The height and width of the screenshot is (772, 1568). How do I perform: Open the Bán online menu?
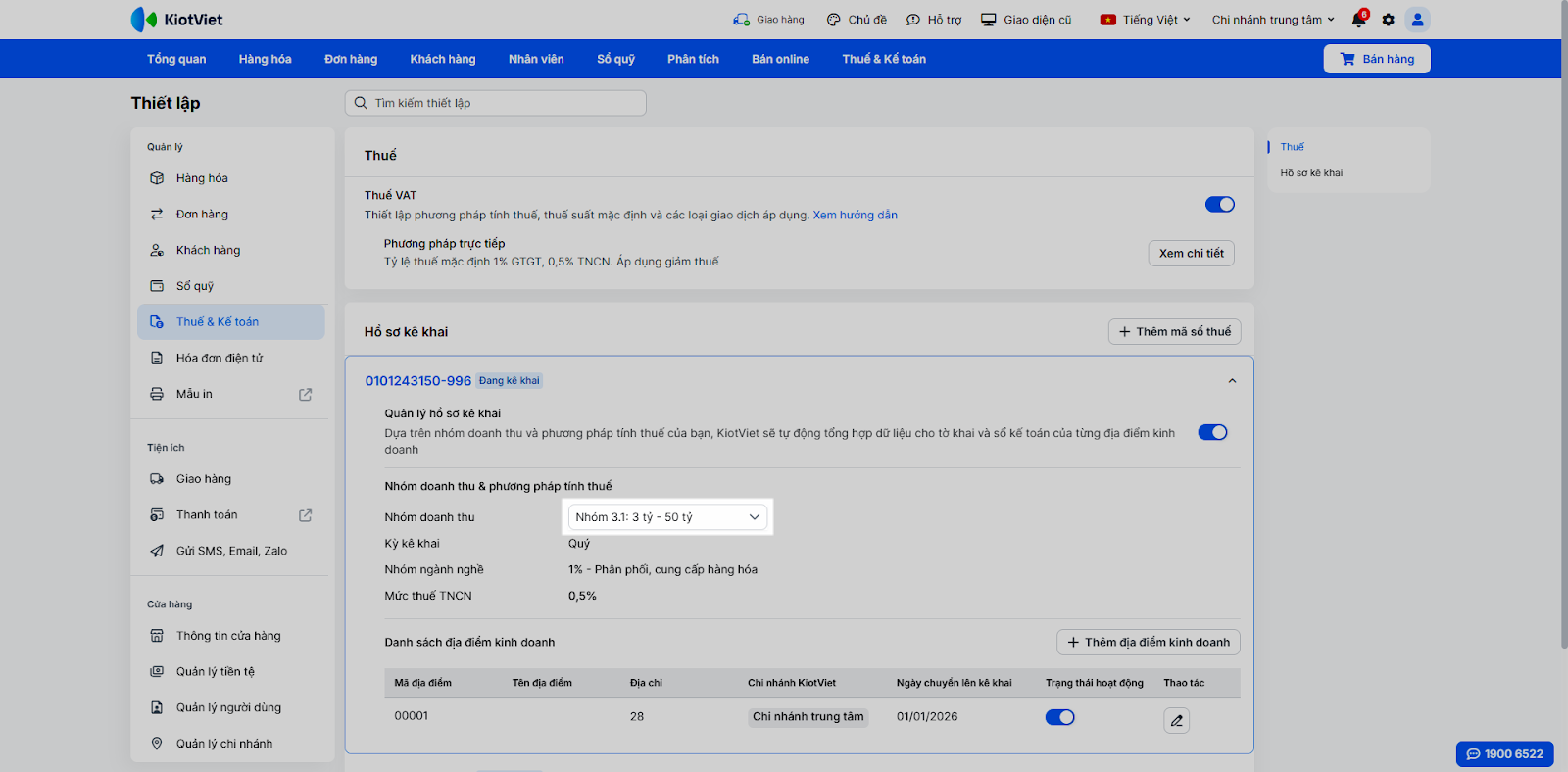click(781, 59)
